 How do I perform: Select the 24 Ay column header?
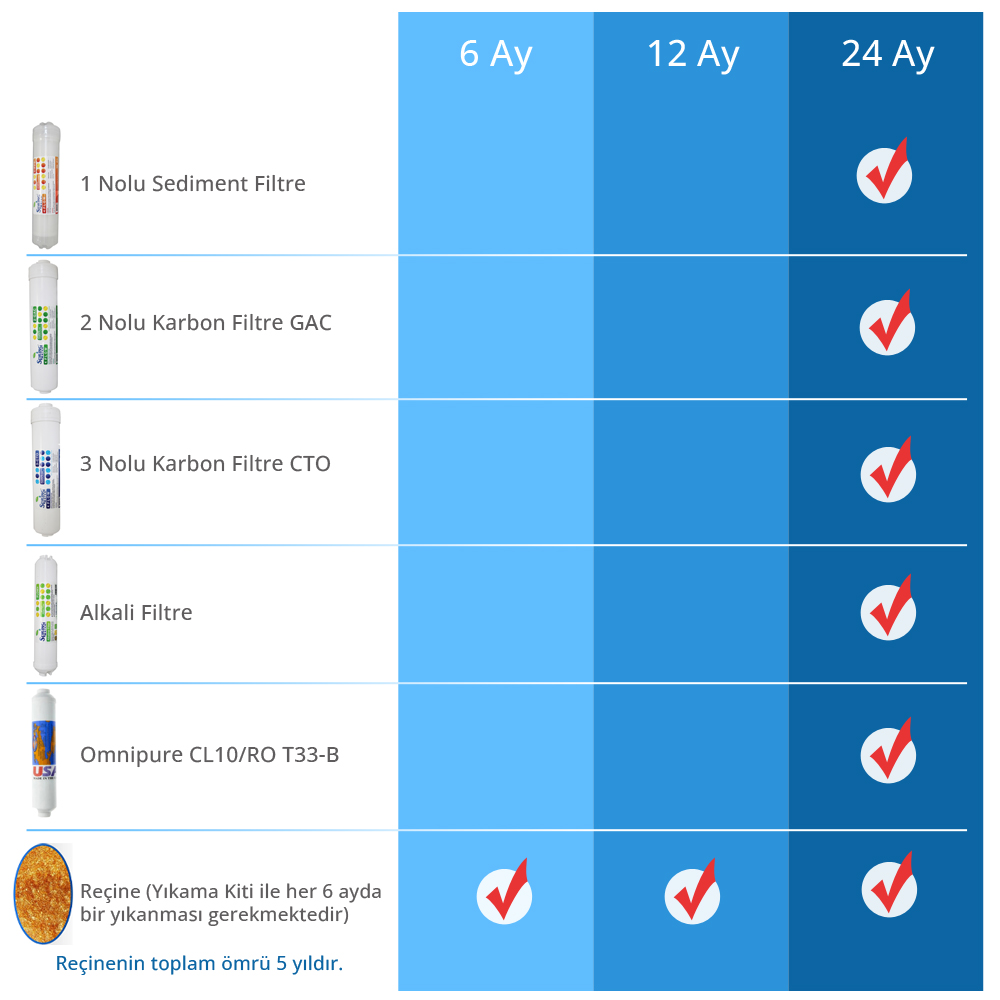(x=887, y=54)
